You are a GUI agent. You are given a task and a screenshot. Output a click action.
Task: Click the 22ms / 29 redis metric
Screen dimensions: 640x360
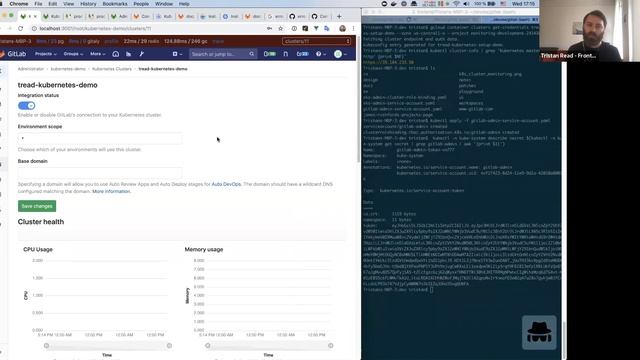(x=141, y=41)
